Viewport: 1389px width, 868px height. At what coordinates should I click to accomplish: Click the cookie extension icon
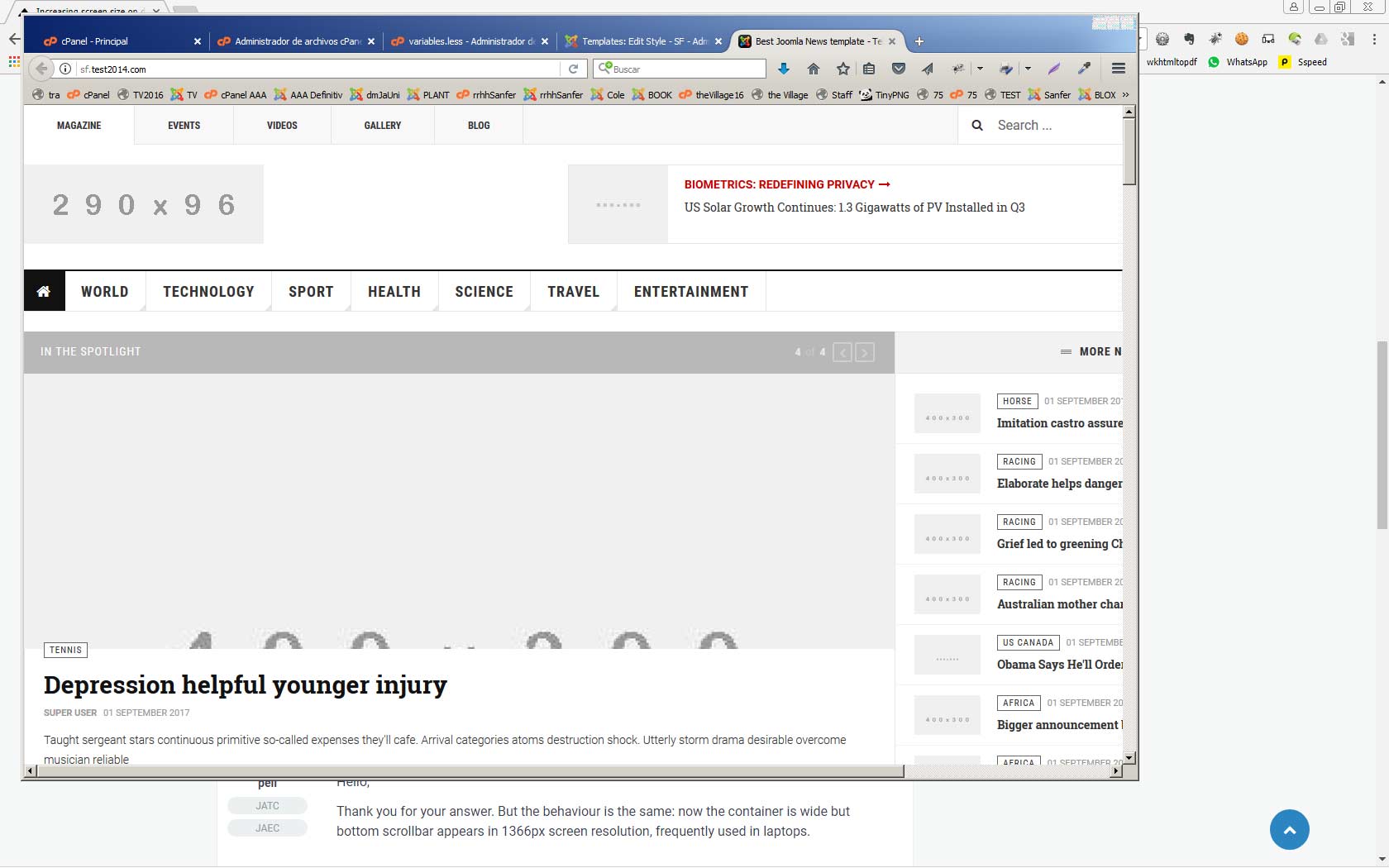click(x=1242, y=39)
